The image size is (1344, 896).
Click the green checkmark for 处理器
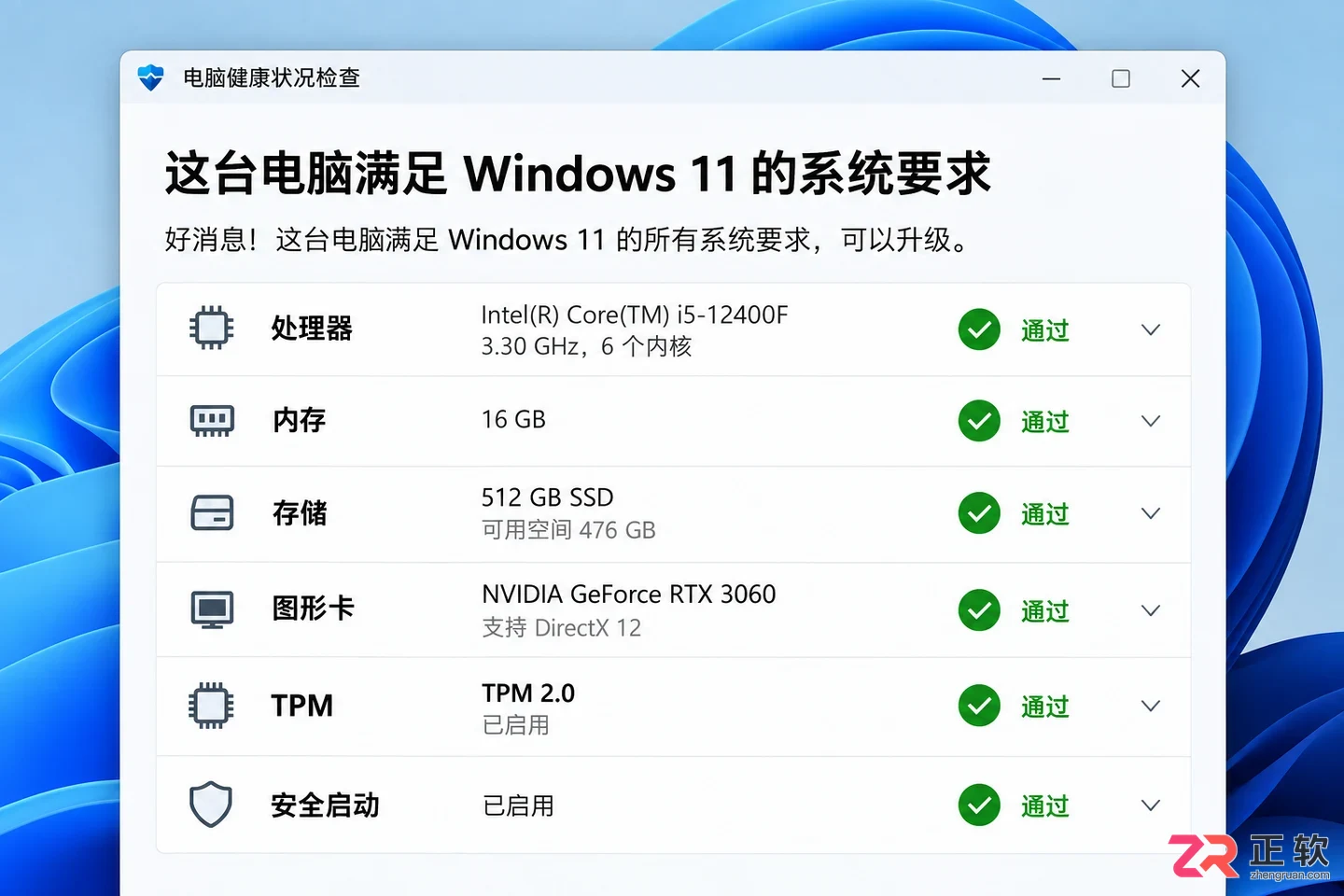tap(979, 329)
